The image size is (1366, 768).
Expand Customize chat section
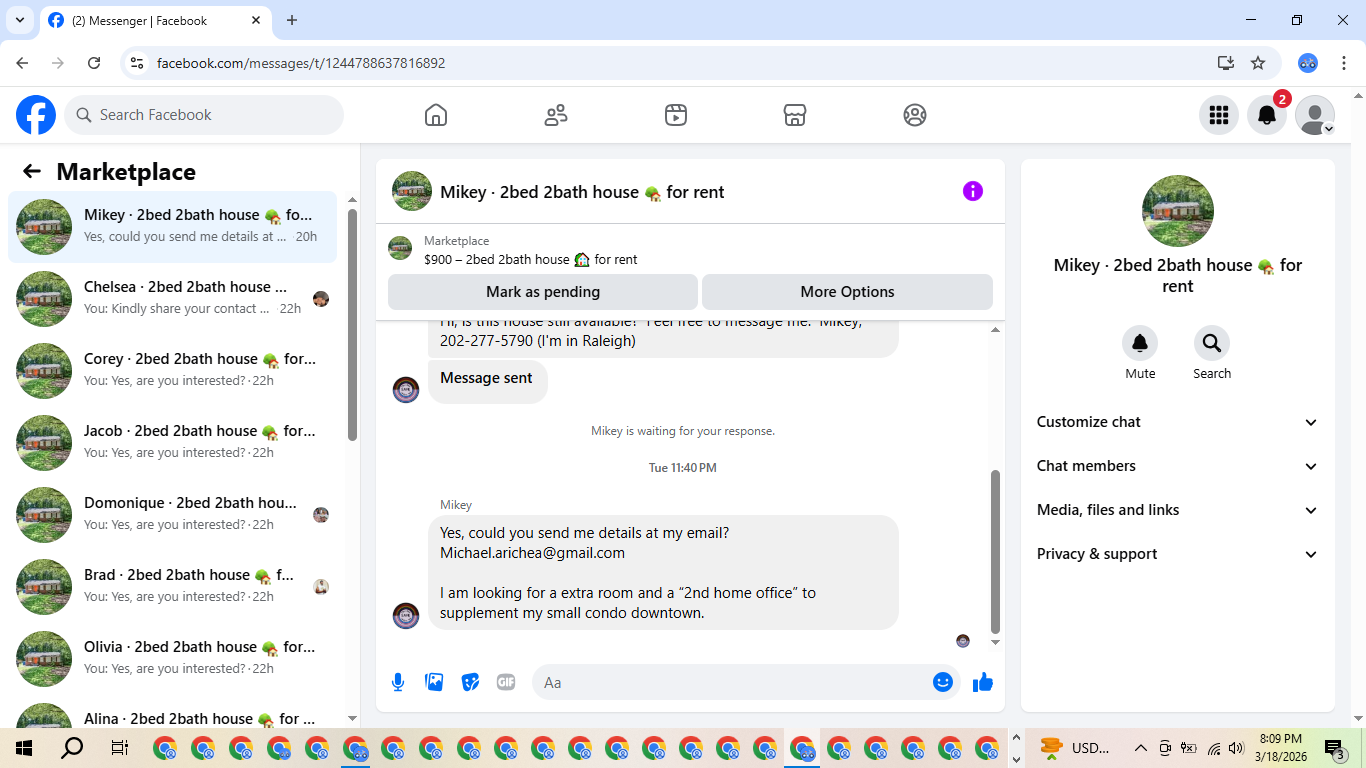pyautogui.click(x=1178, y=422)
